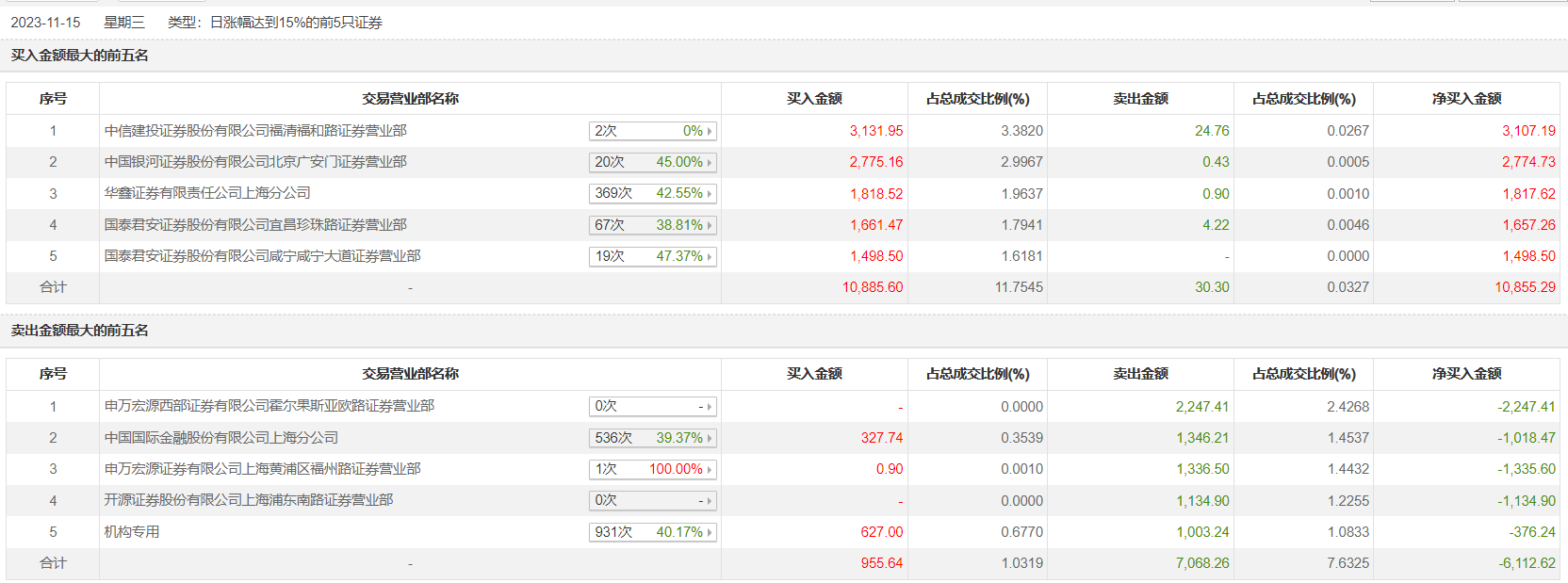Expand the 931次 40.17% stats dropdown
The image size is (1568, 583).
click(x=653, y=532)
